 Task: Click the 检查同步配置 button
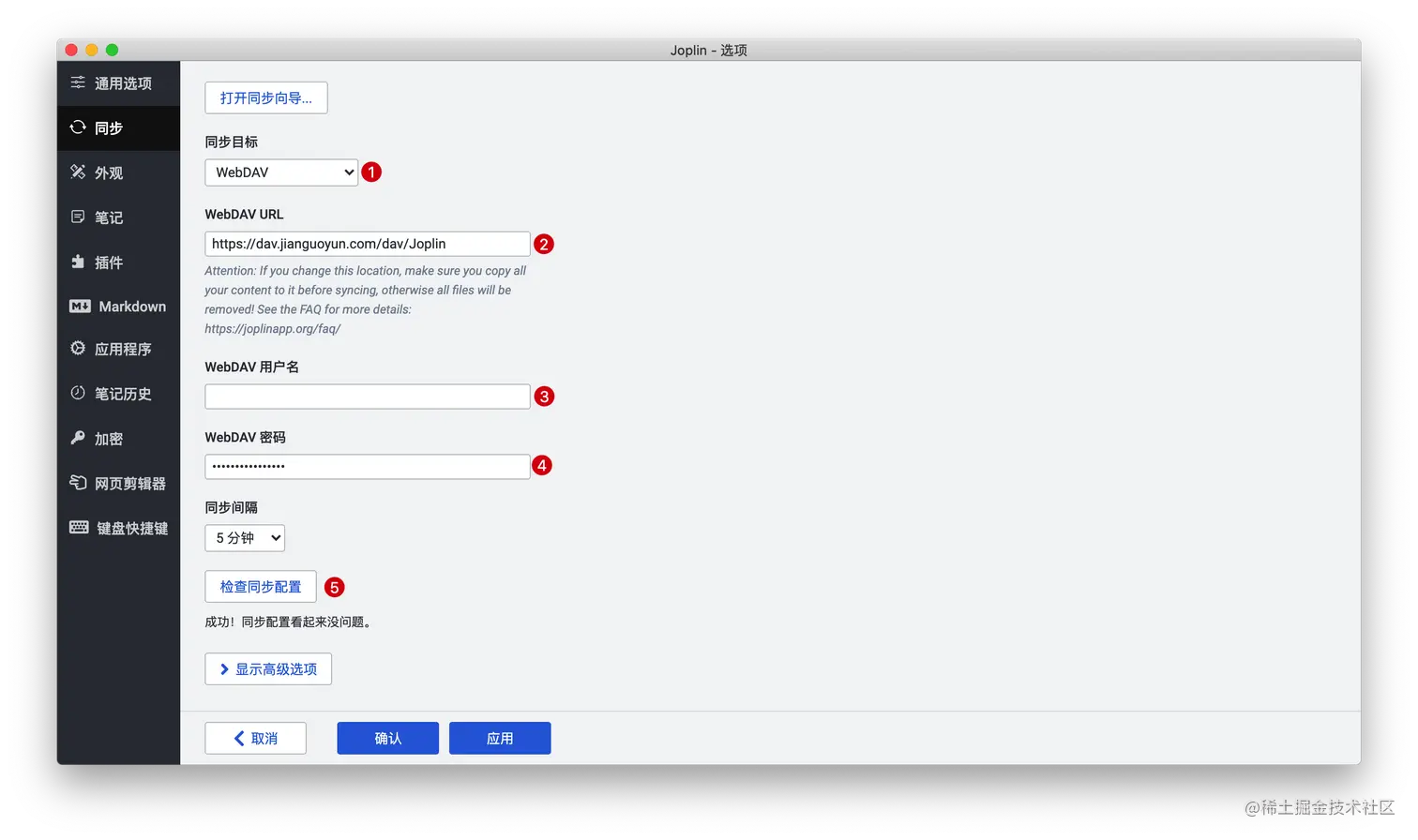pyautogui.click(x=261, y=587)
